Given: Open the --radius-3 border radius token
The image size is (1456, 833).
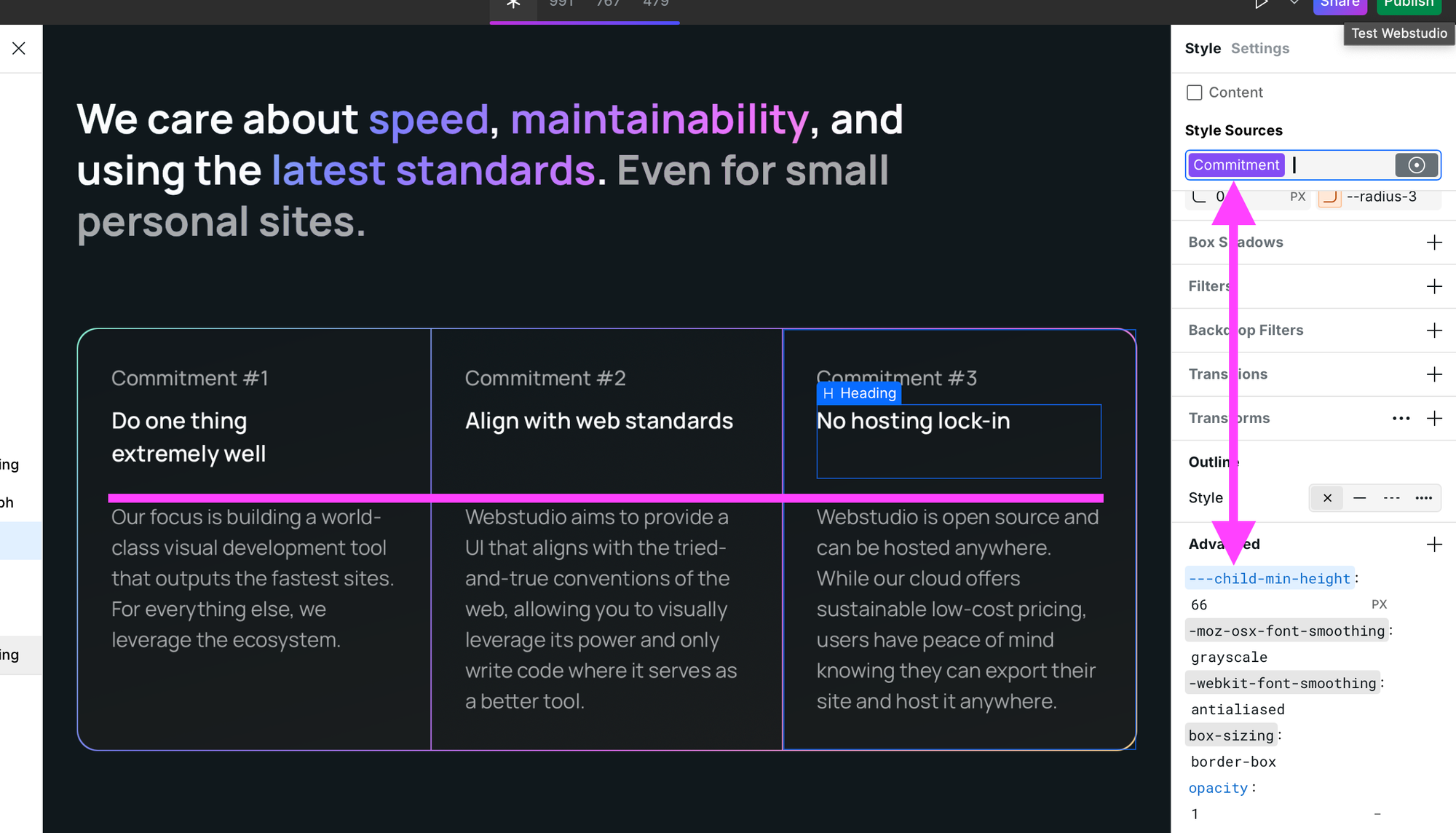Looking at the screenshot, I should (1380, 197).
